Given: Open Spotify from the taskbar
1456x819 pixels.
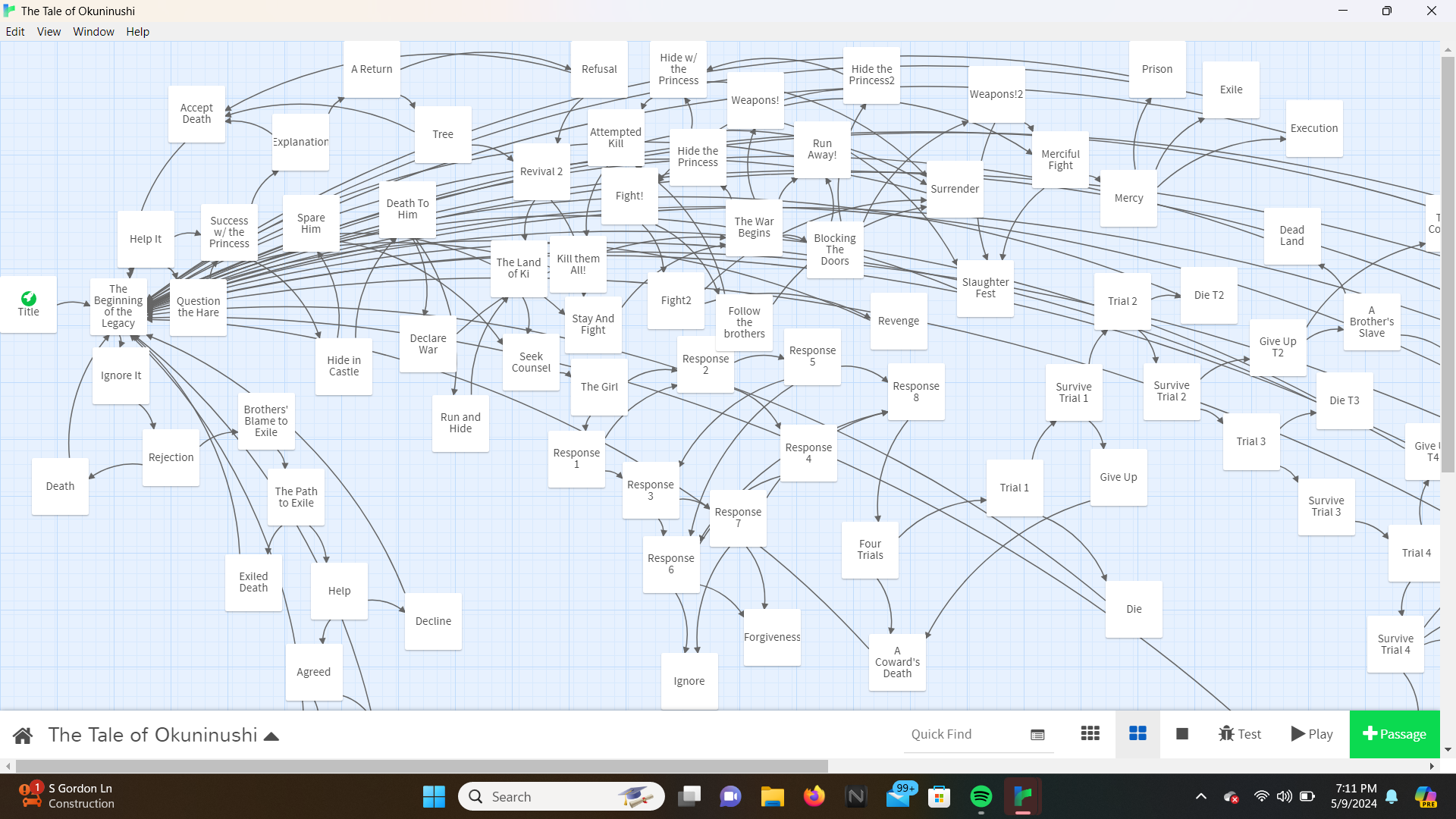Looking at the screenshot, I should 981,796.
